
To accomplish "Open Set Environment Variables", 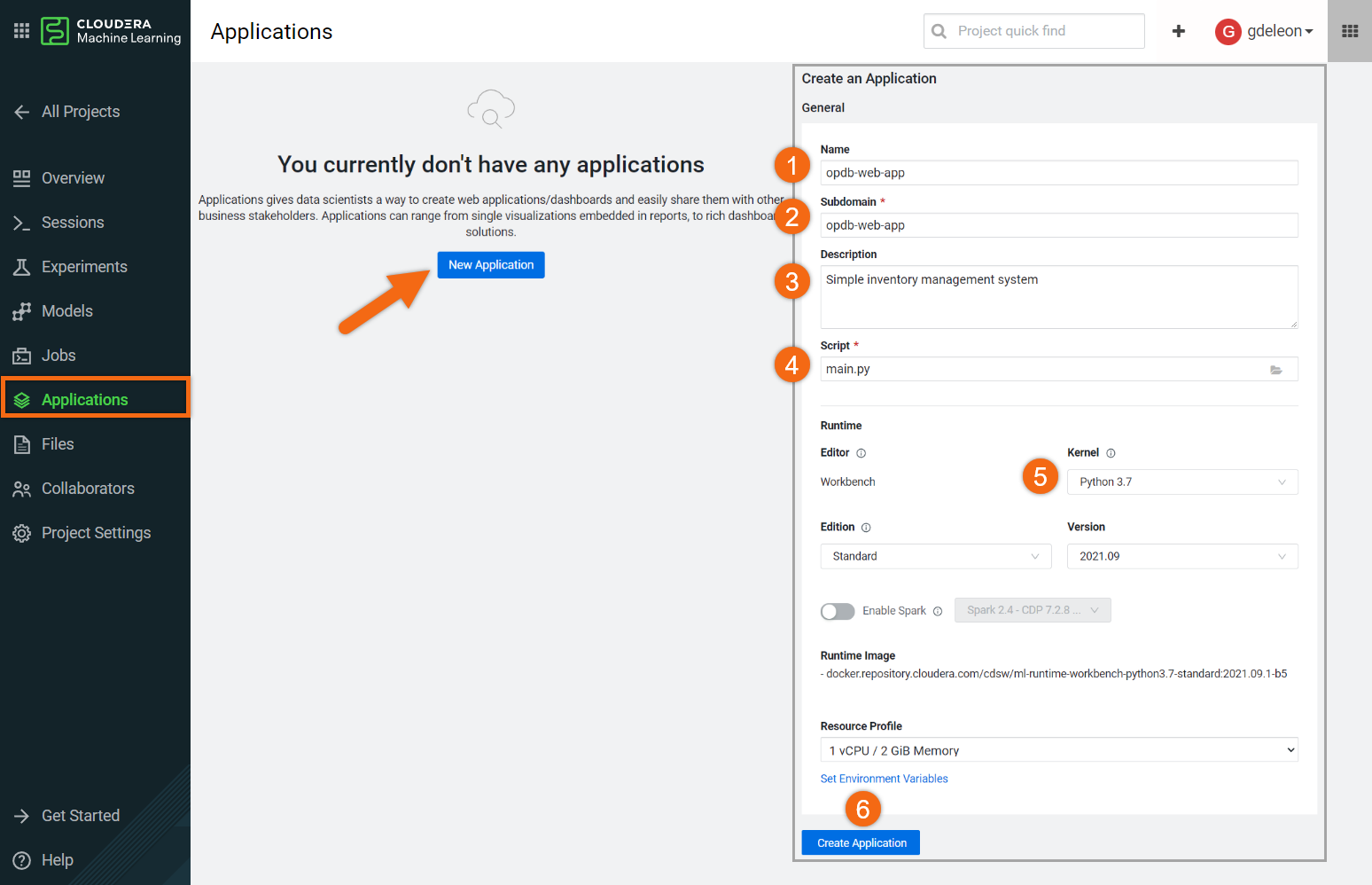I will pyautogui.click(x=884, y=778).
